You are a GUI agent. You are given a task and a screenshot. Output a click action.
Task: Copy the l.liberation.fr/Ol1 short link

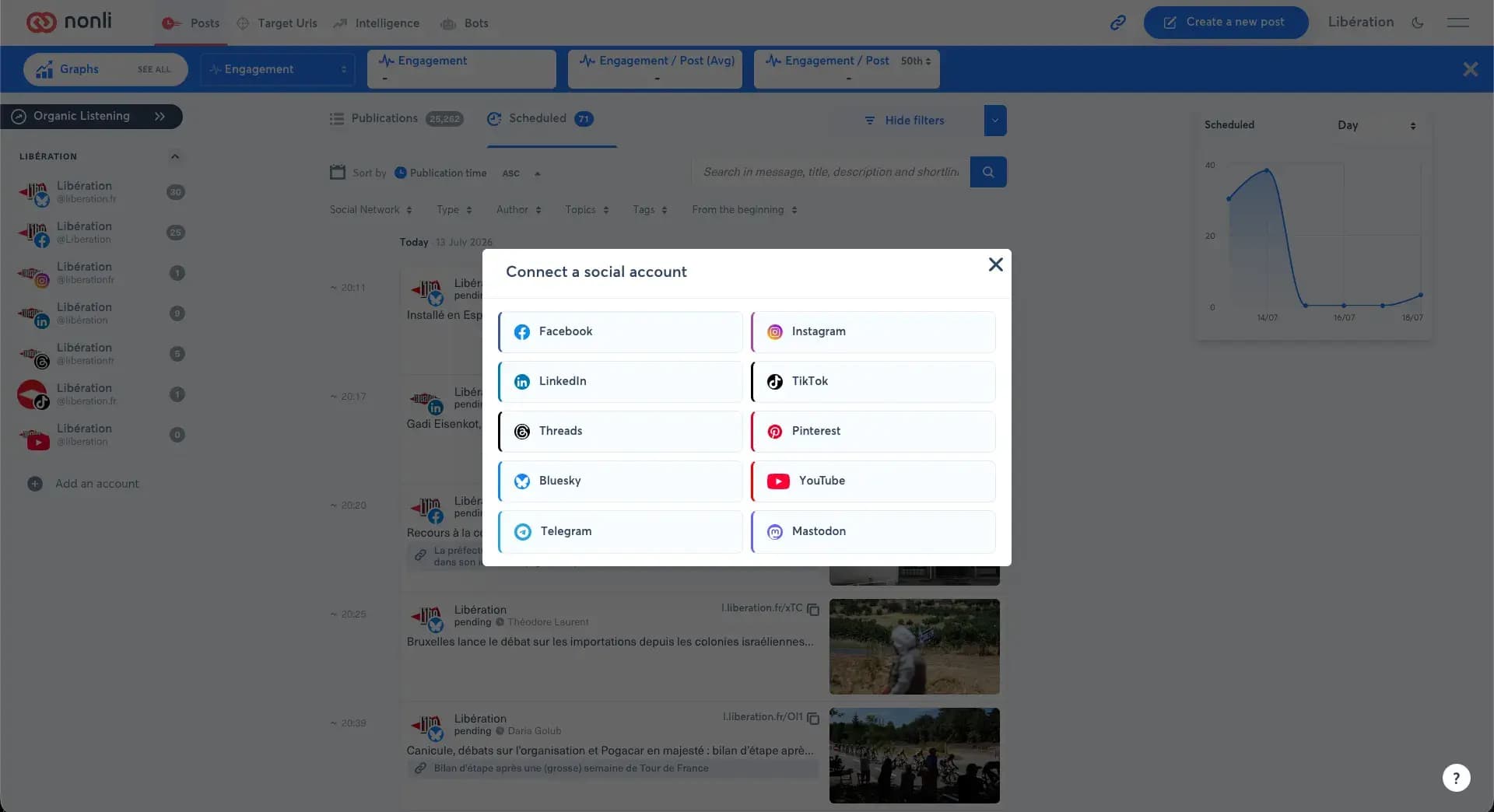click(x=813, y=719)
